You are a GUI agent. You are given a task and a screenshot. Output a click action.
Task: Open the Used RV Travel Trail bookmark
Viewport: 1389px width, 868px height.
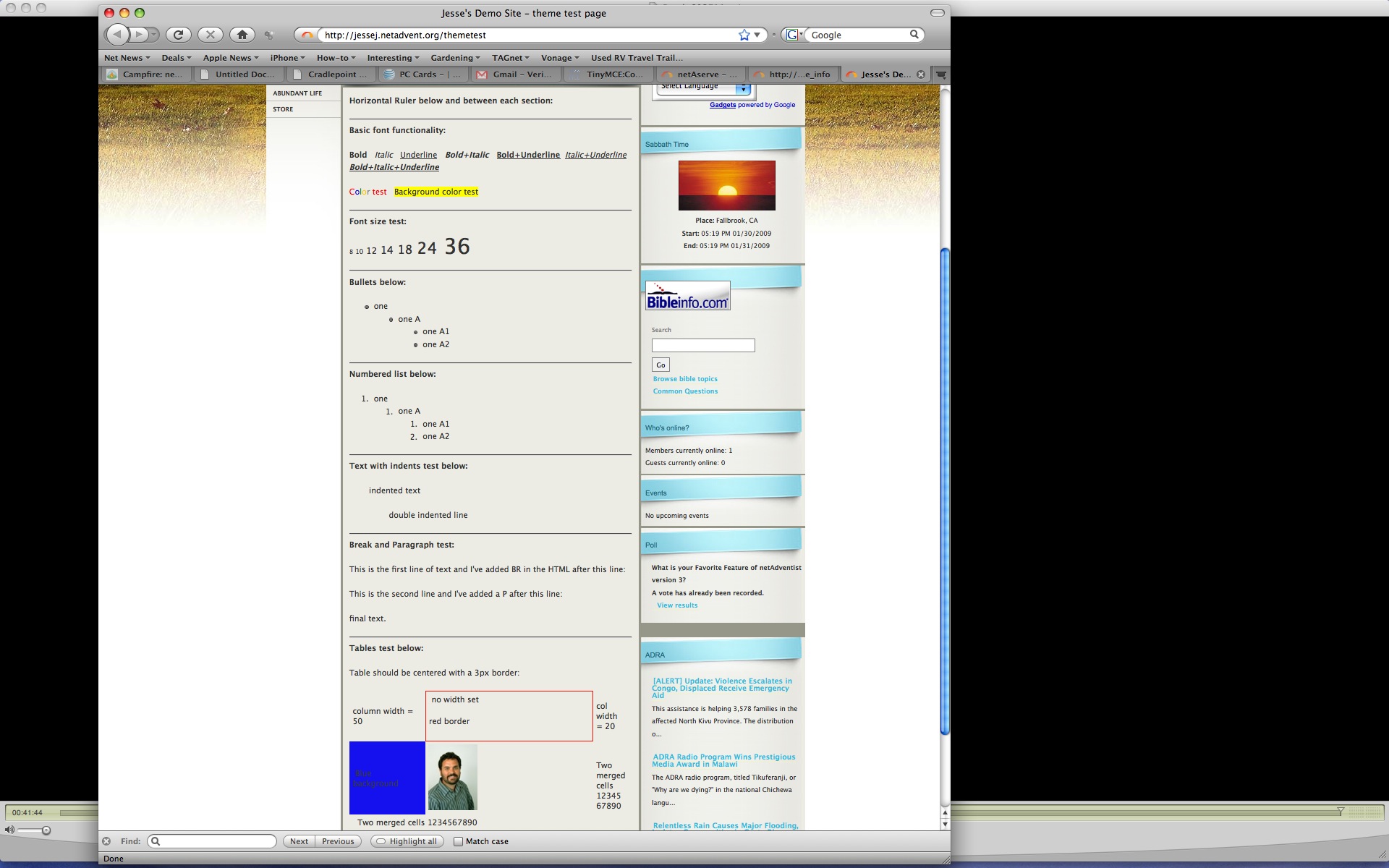click(637, 58)
